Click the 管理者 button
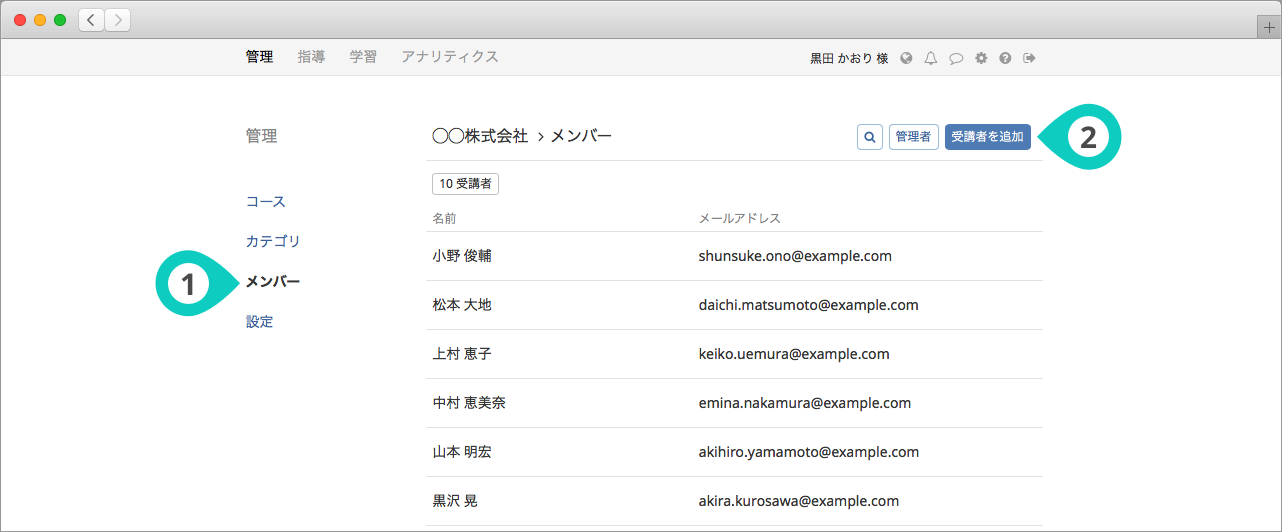This screenshot has width=1282, height=532. tap(913, 137)
